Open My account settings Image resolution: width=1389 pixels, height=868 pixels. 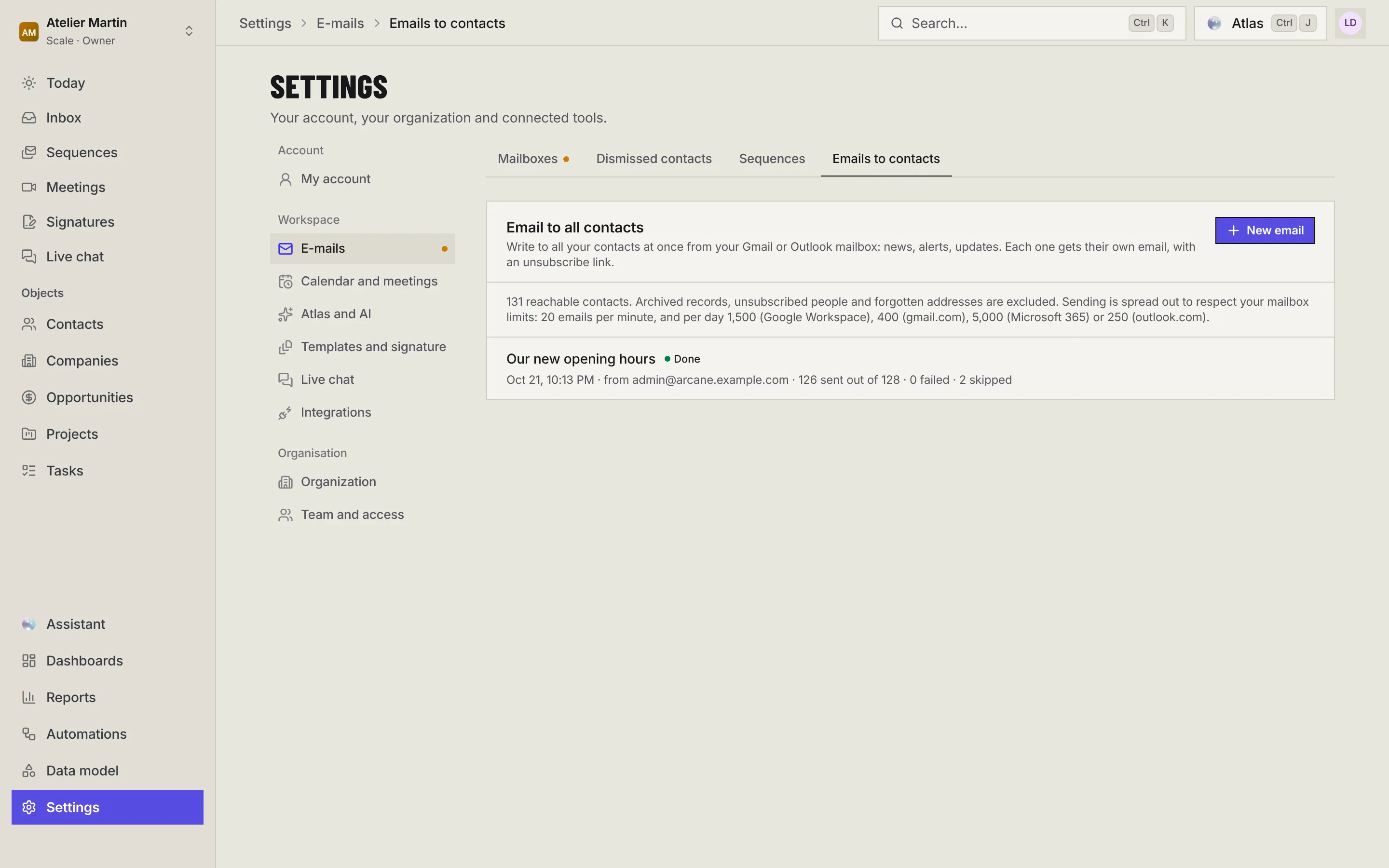362,179
